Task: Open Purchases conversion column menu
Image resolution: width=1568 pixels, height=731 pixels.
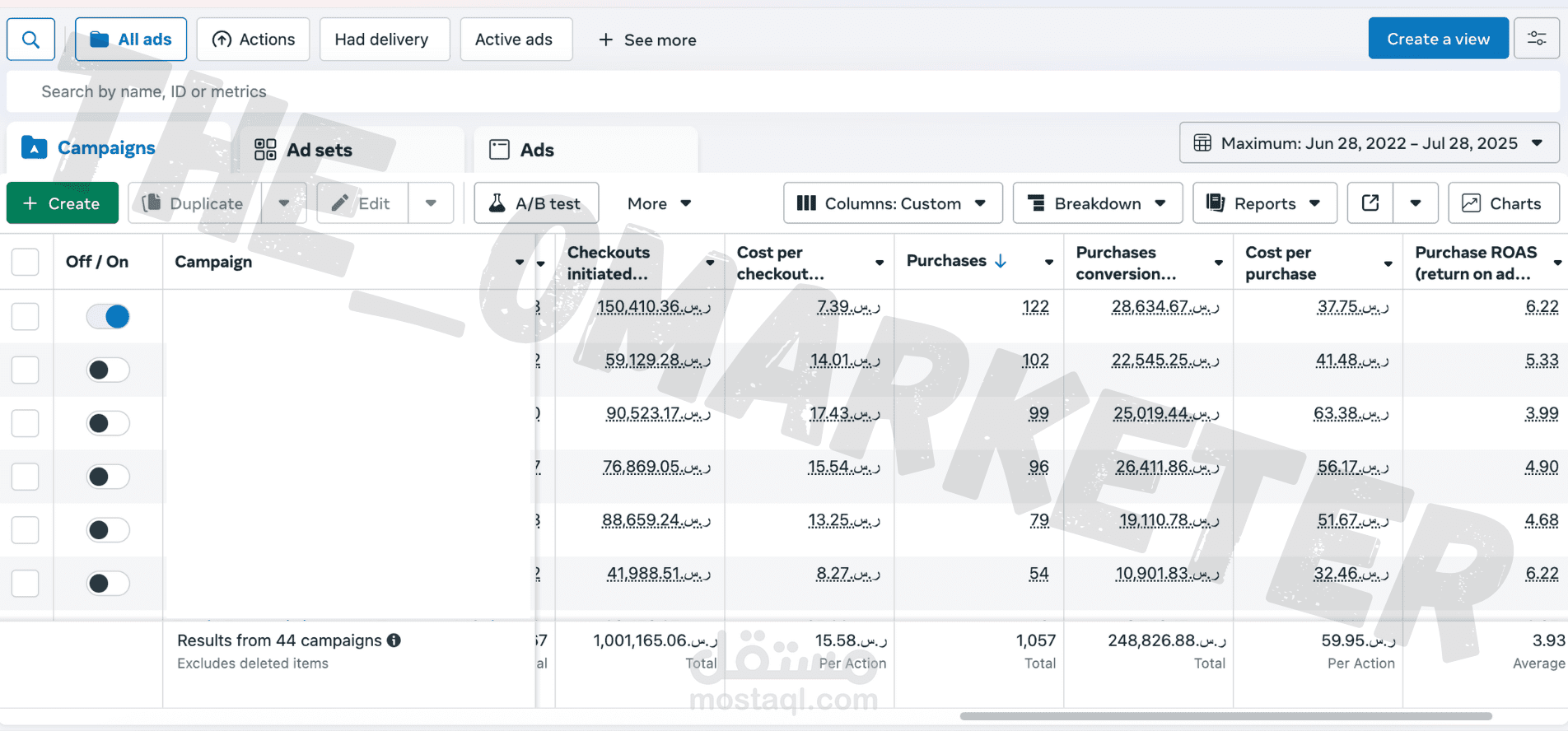Action: [x=1219, y=263]
